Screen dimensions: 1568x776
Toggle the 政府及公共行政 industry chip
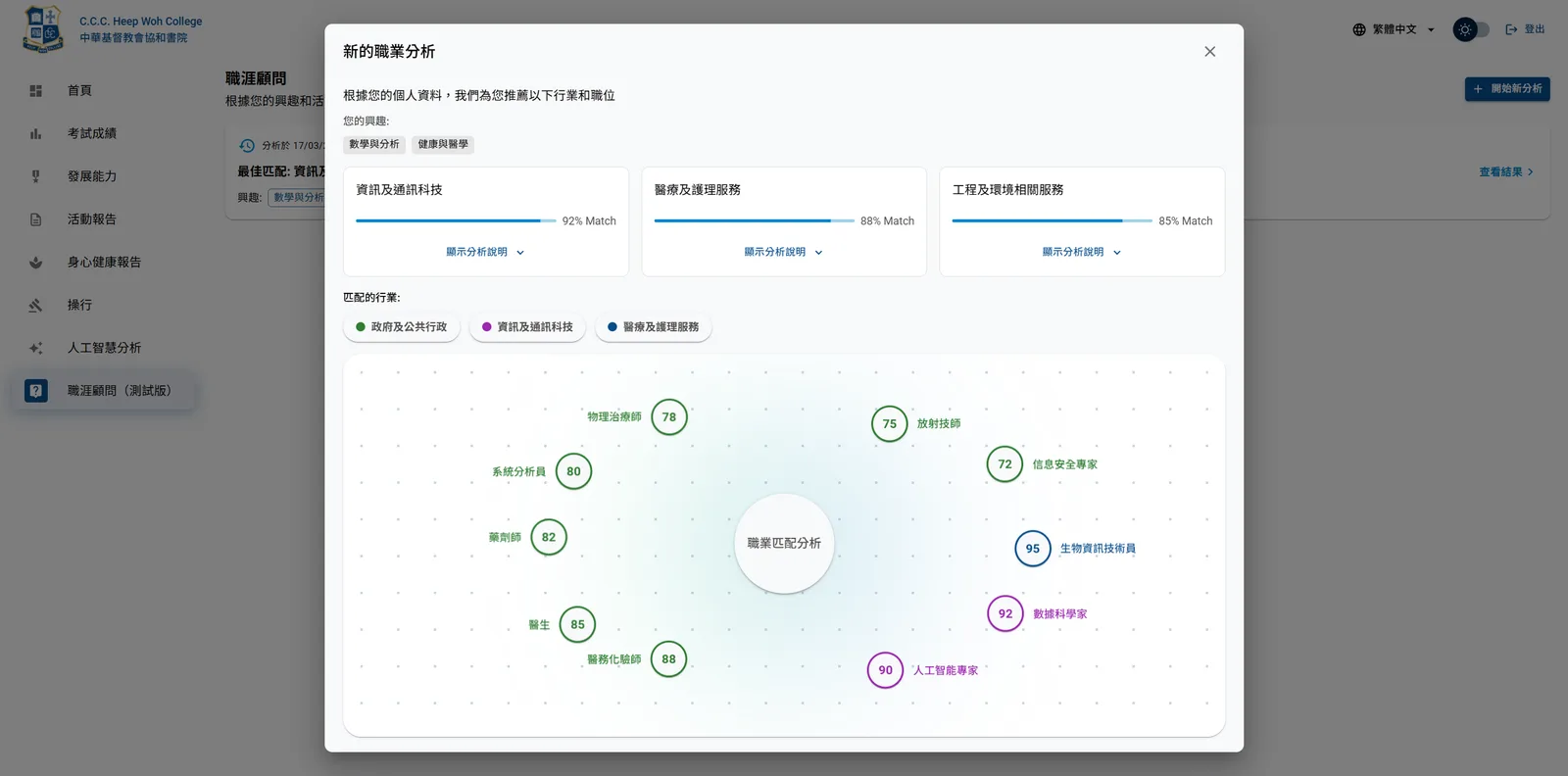coord(402,327)
